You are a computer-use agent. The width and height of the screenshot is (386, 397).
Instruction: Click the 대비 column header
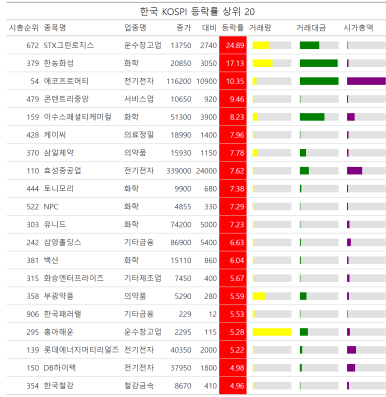point(209,28)
